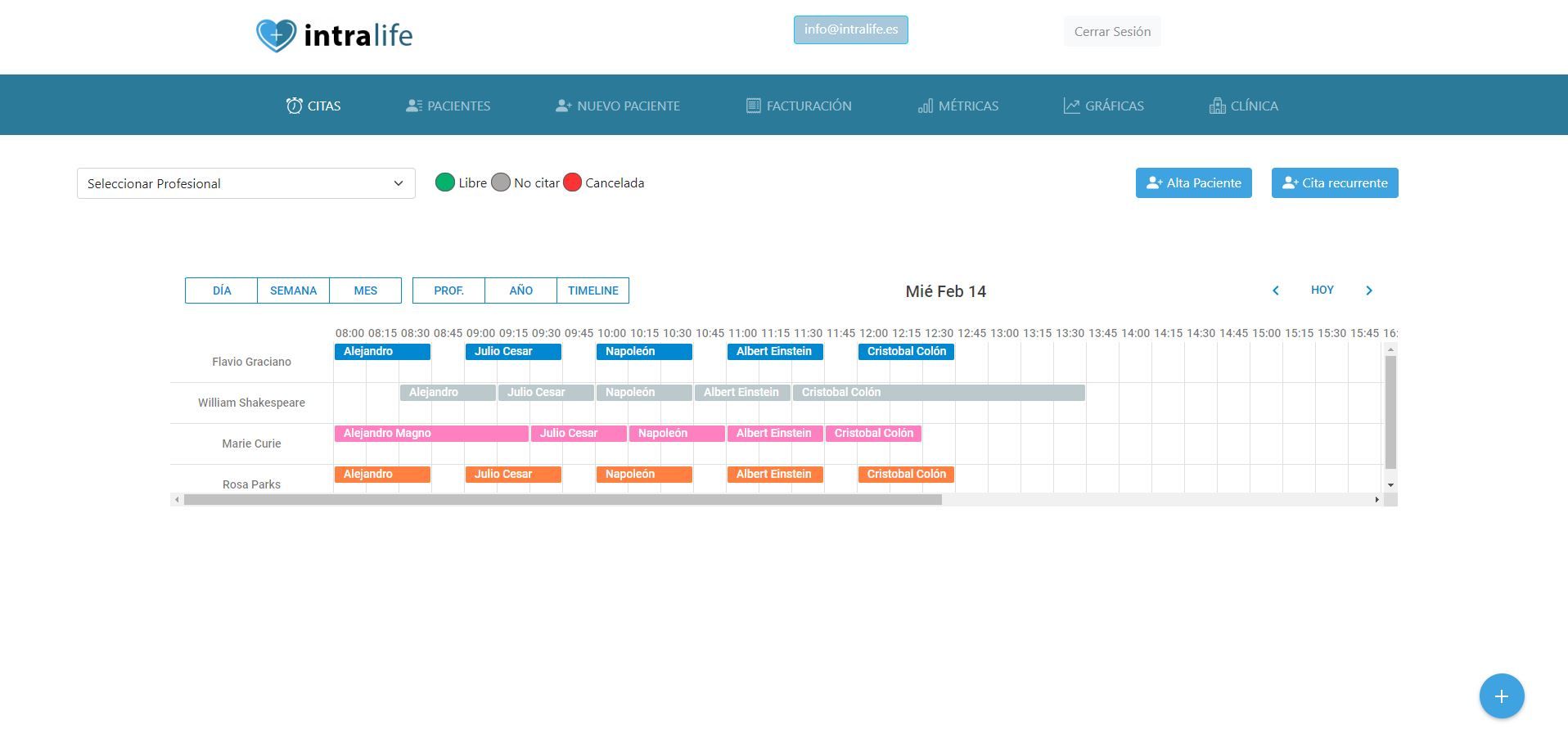Open Rosa Parks' orange Julio Cesar appointment
Screen dimensions: 1568x743
click(x=513, y=475)
